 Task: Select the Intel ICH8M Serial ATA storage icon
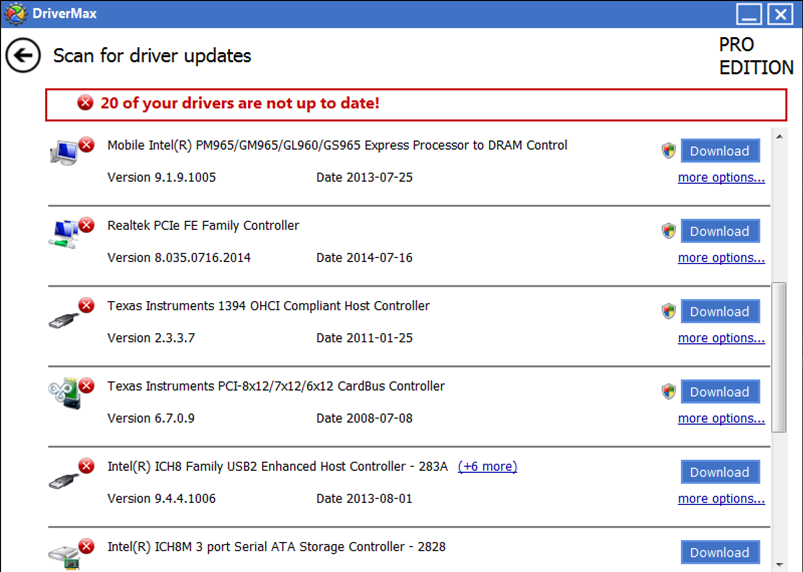[65, 557]
